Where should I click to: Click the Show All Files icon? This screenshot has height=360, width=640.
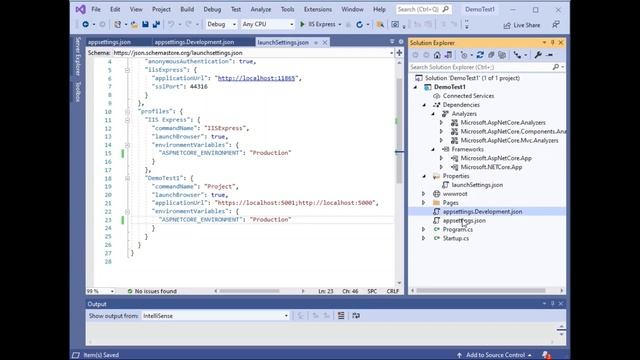coord(502,55)
